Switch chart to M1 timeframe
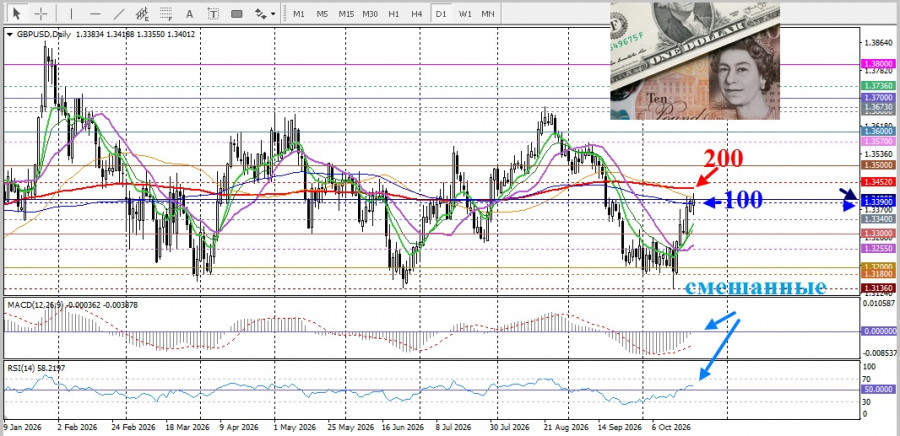This screenshot has width=900, height=436. [298, 13]
